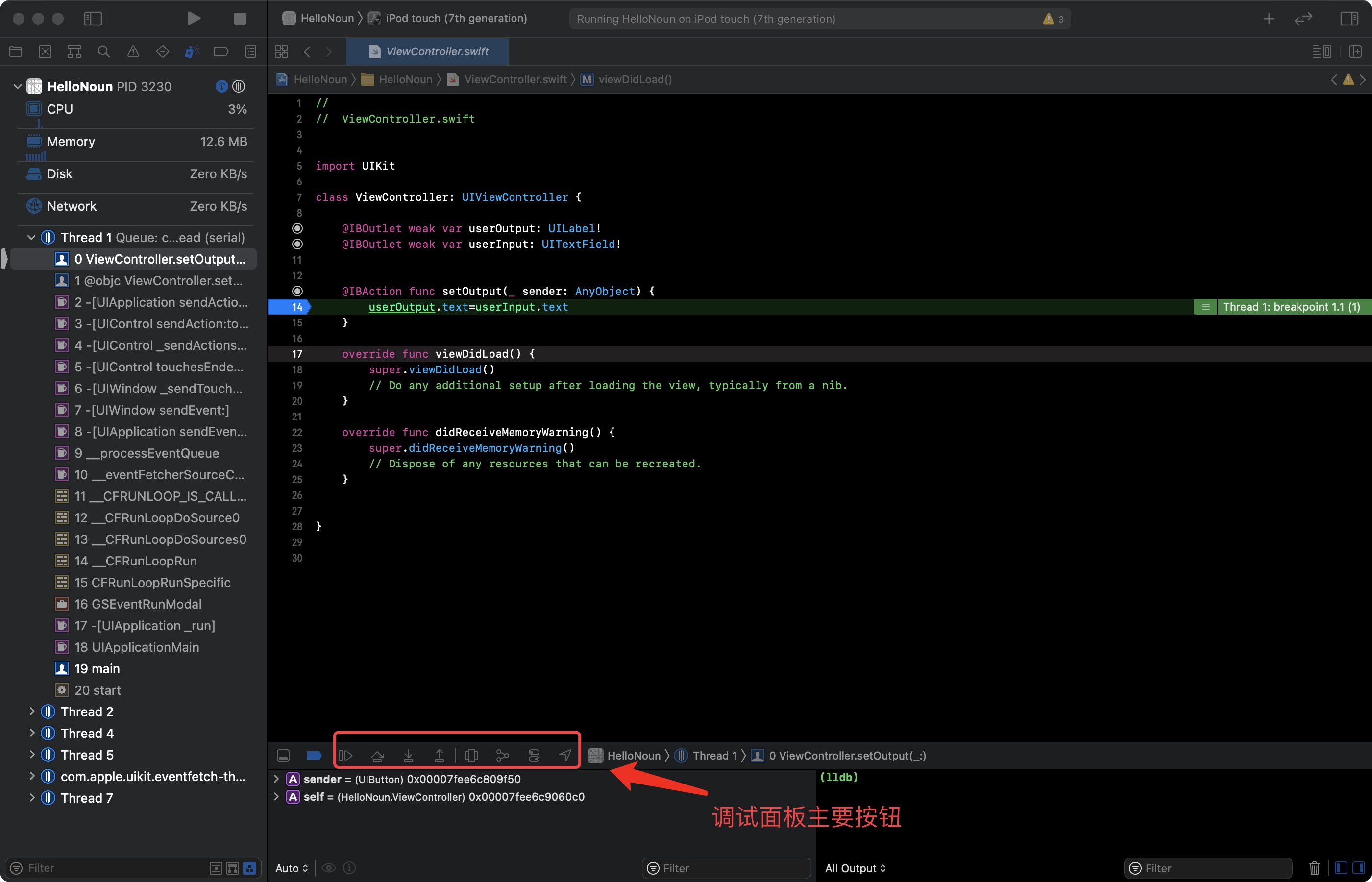Click HelloNoun project in the jump bar

[x=312, y=79]
